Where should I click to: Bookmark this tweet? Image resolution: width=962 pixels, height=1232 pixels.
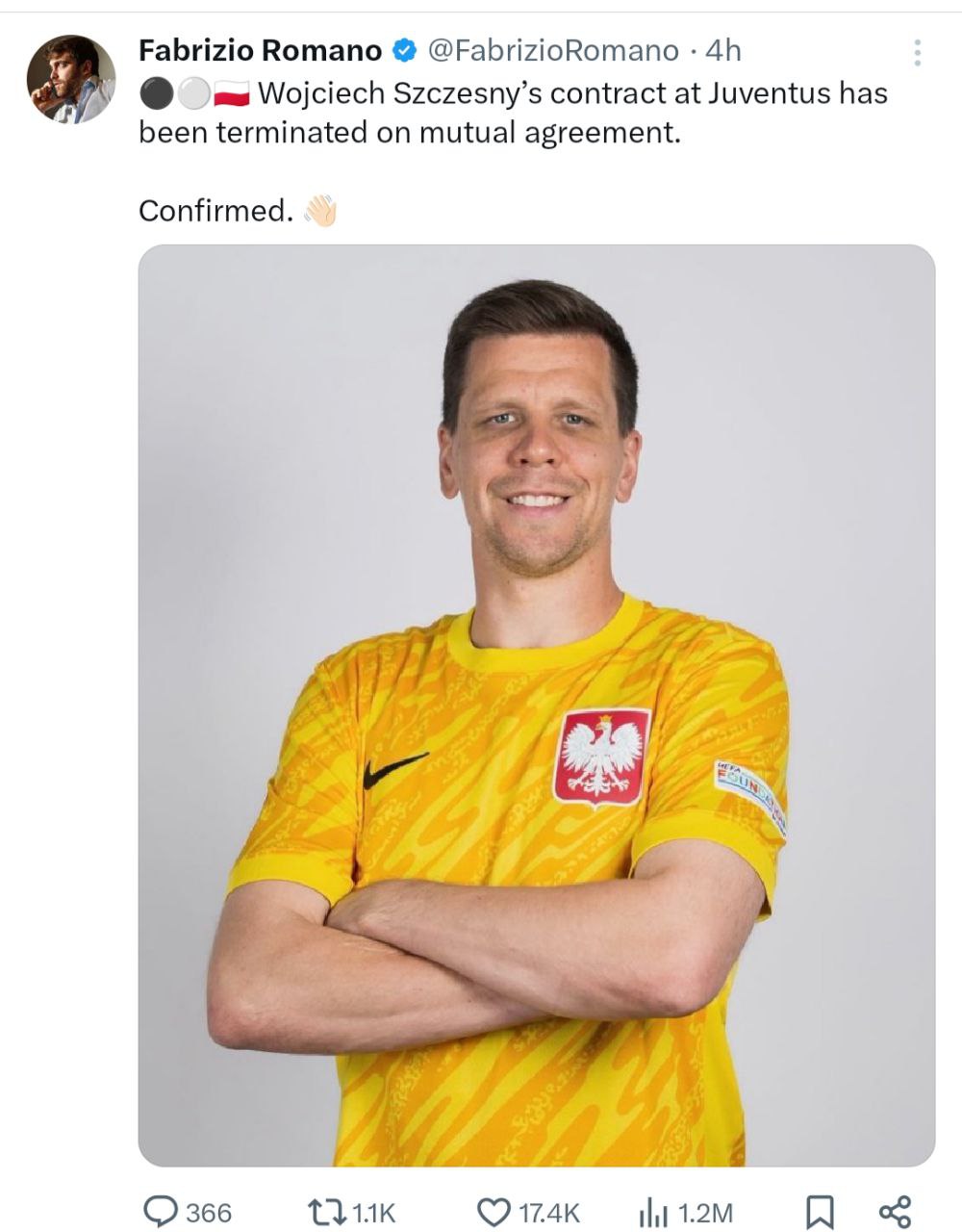click(819, 1212)
